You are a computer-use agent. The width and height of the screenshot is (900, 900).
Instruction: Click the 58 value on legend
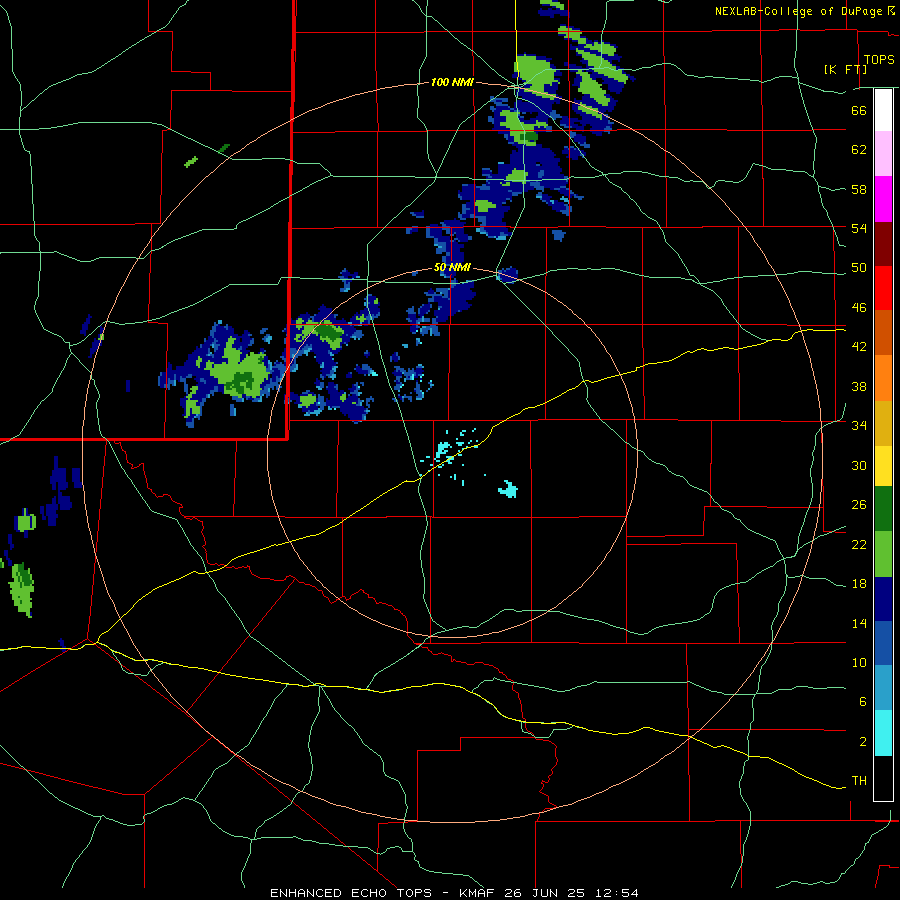coord(859,189)
